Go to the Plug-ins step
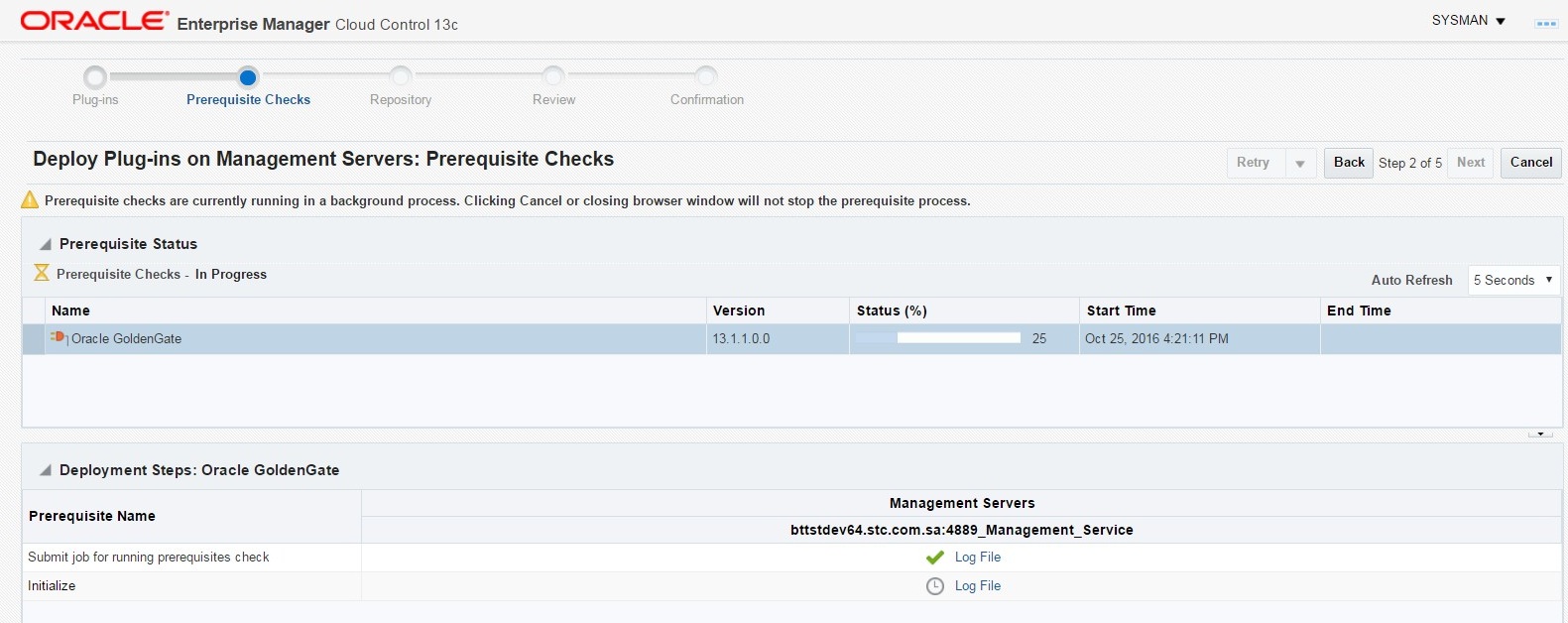The width and height of the screenshot is (1568, 623). (x=95, y=86)
